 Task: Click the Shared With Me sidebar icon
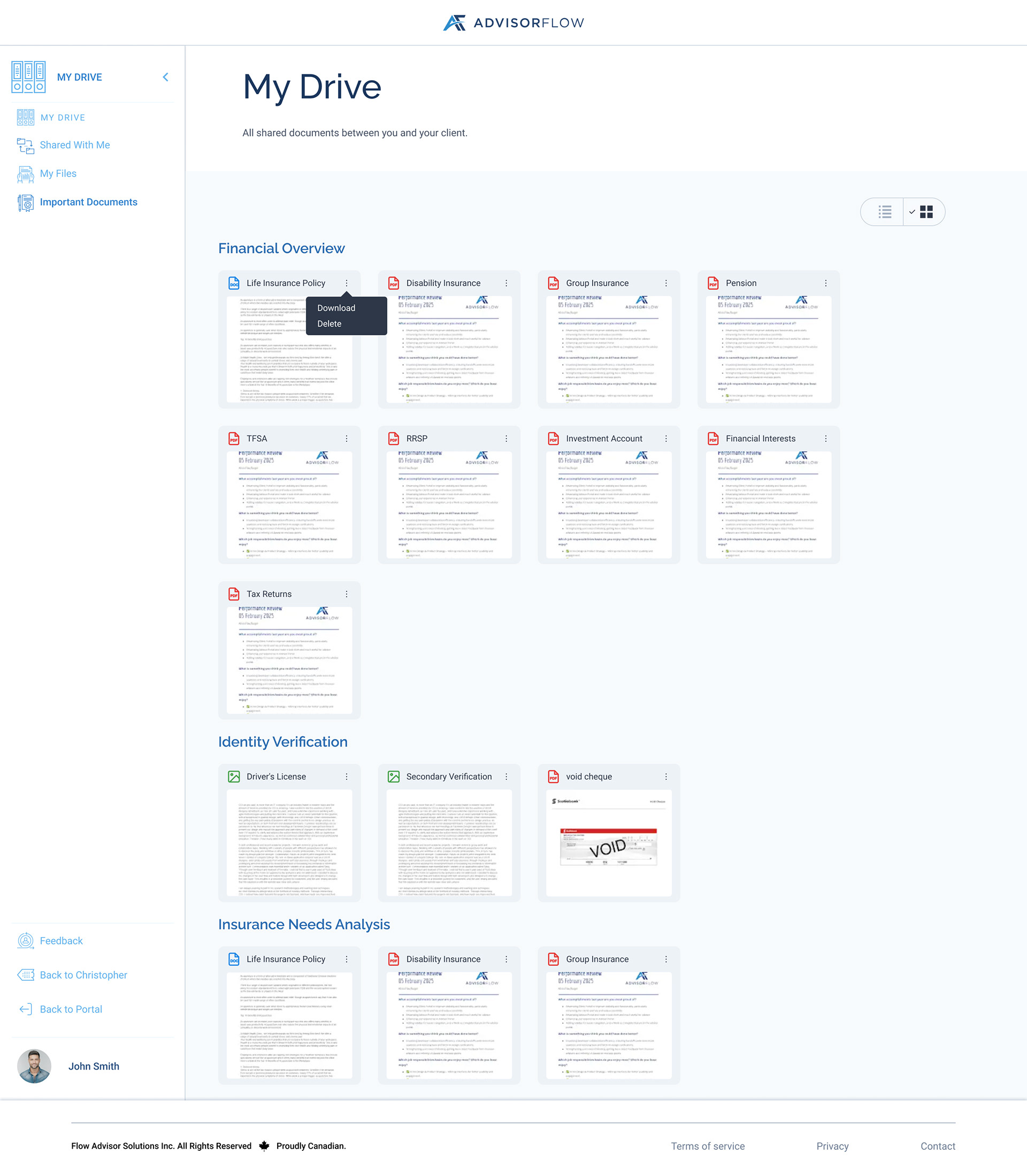[x=25, y=145]
